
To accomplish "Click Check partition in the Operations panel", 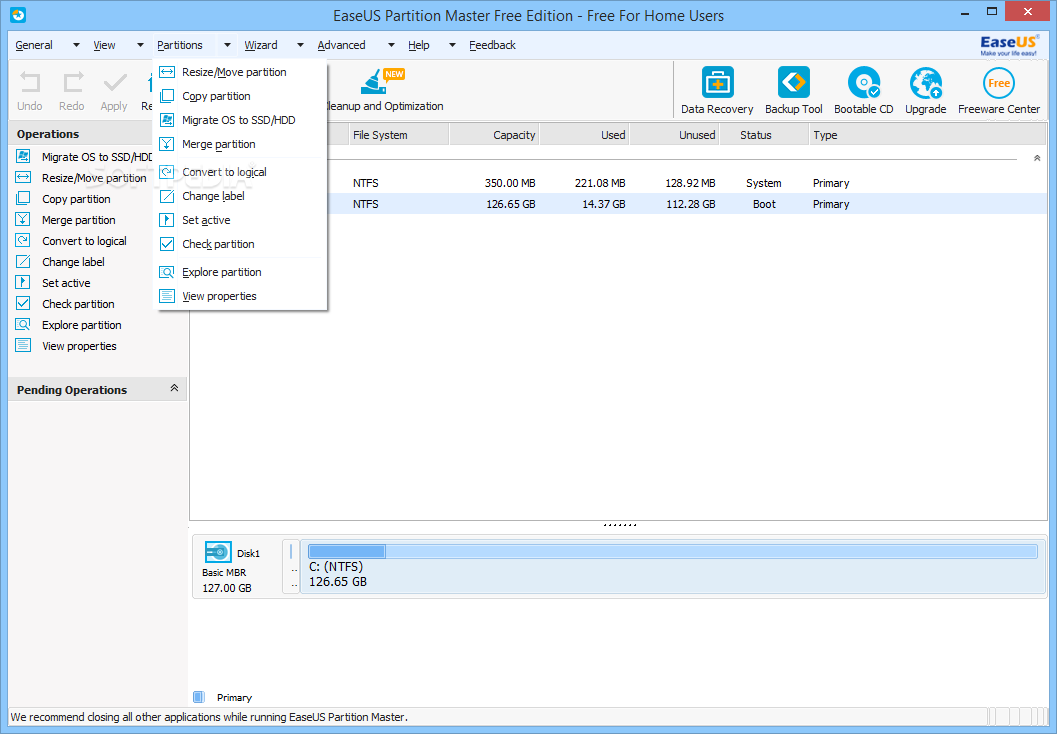I will (x=78, y=303).
